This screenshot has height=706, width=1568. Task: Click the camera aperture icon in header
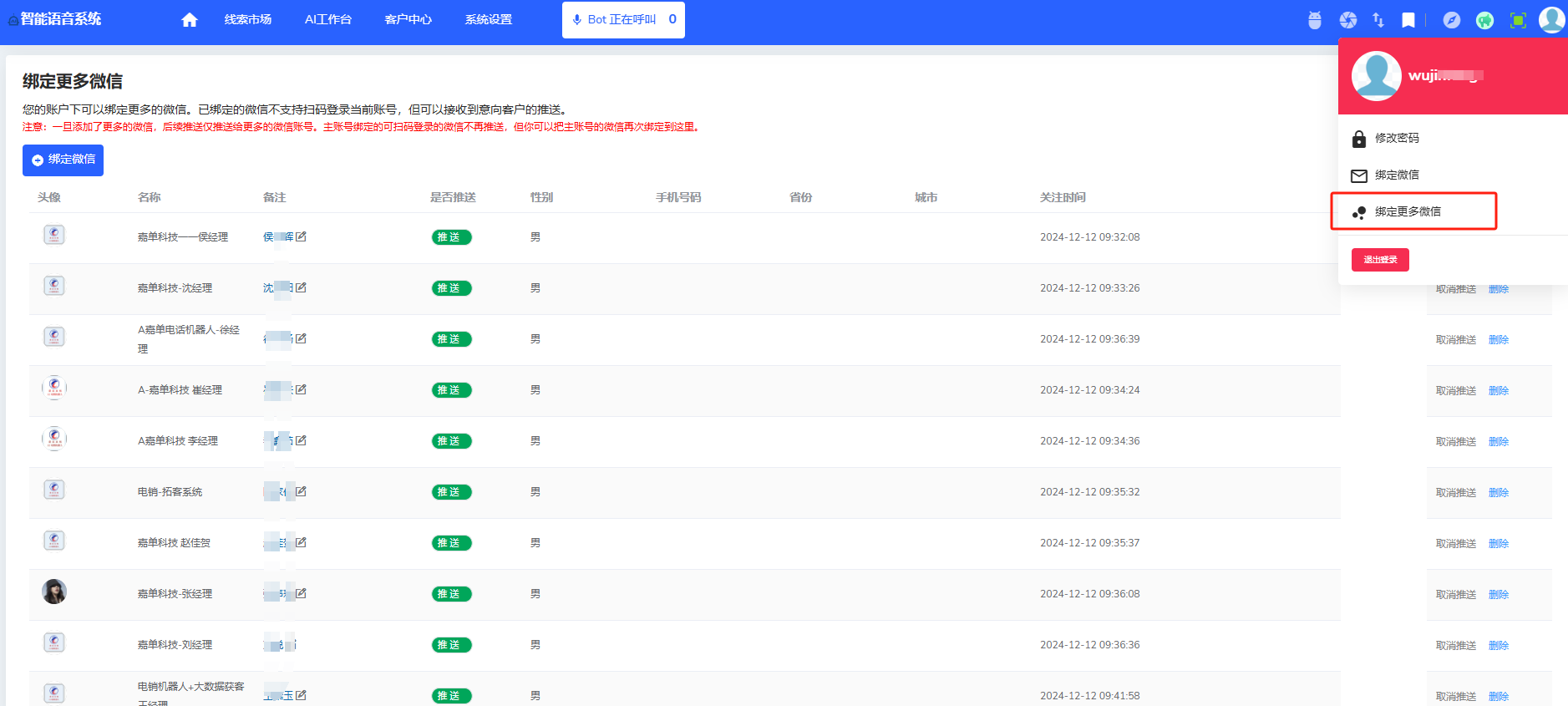(x=1347, y=20)
